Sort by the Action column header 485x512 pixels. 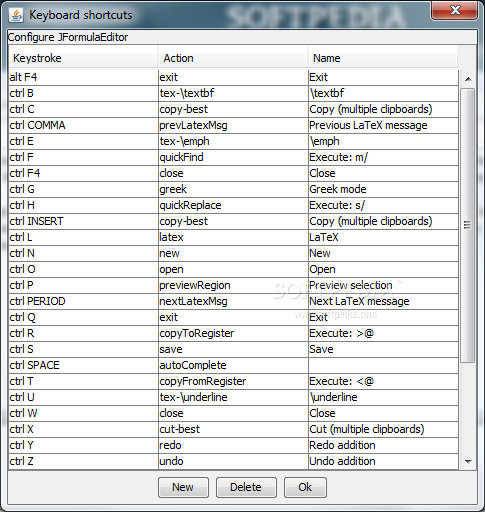tap(233, 58)
